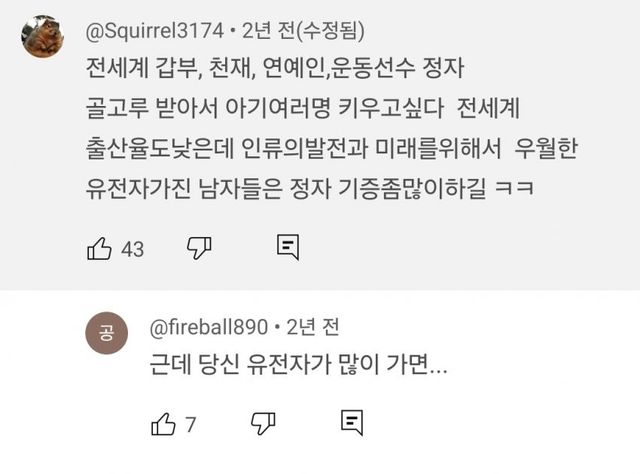The image size is (640, 474).
Task: Dislike the @Squirrel3174 comment
Action: [200, 248]
